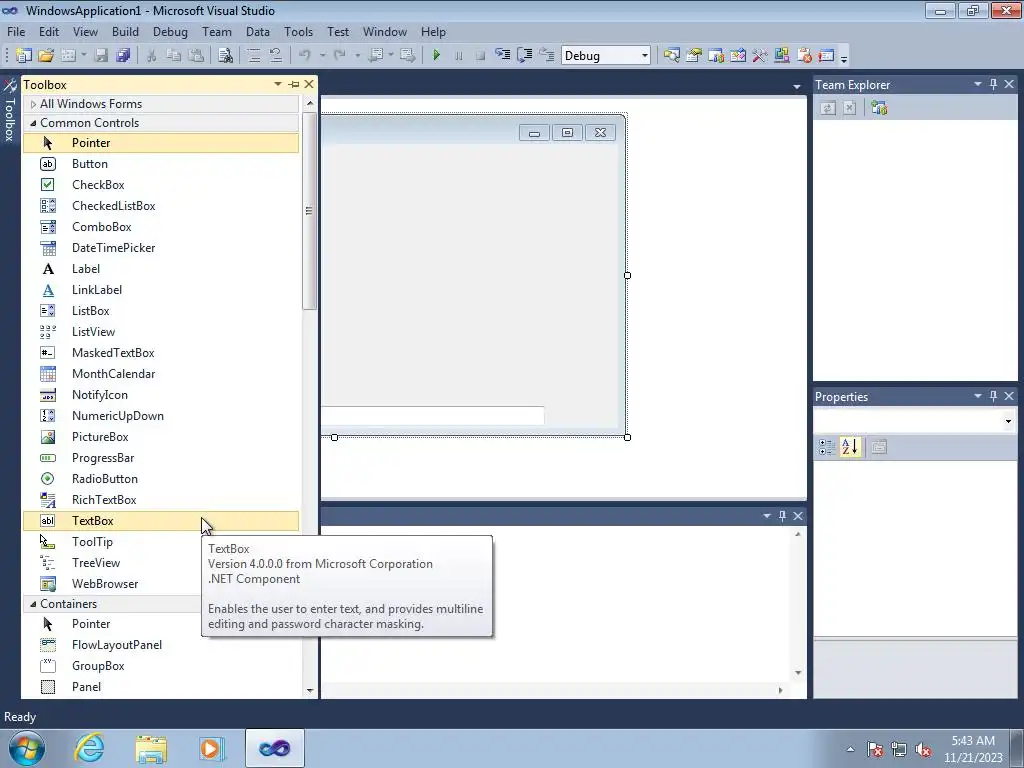Pick the RichTextBox control

(x=161, y=500)
